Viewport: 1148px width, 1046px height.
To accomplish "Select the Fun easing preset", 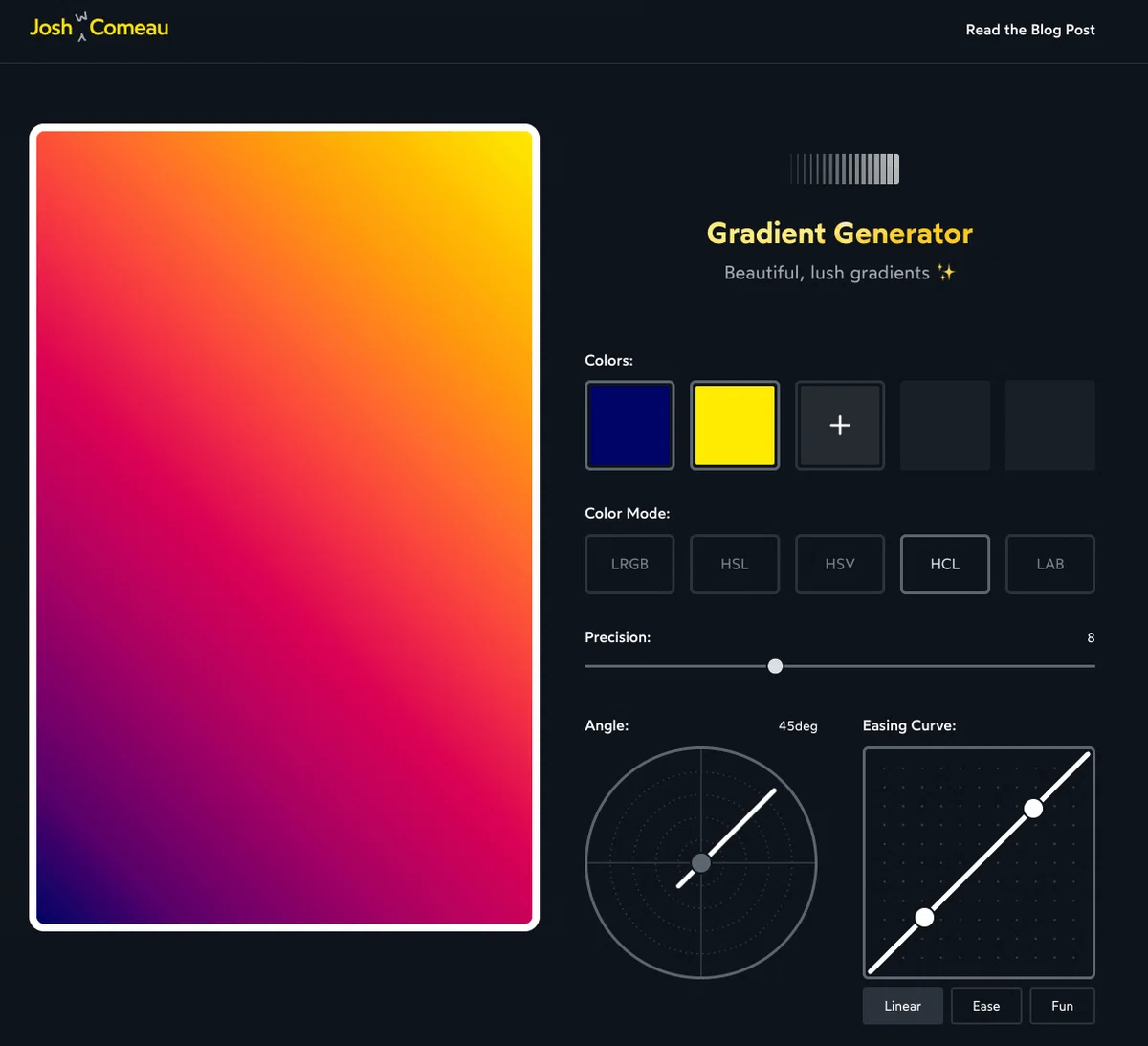I will coord(1062,1006).
